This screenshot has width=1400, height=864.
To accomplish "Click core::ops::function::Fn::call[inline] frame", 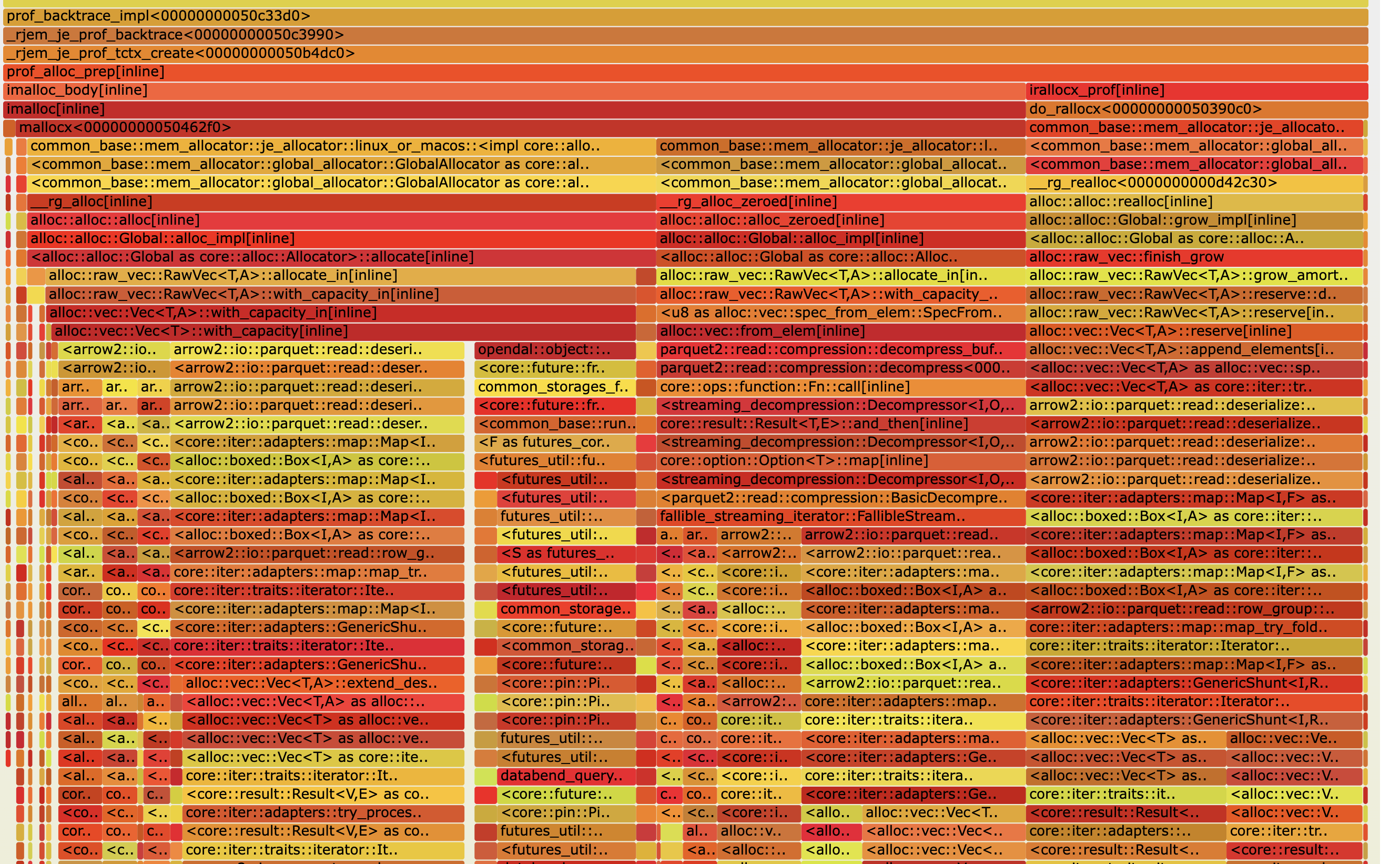I will tap(840, 387).
